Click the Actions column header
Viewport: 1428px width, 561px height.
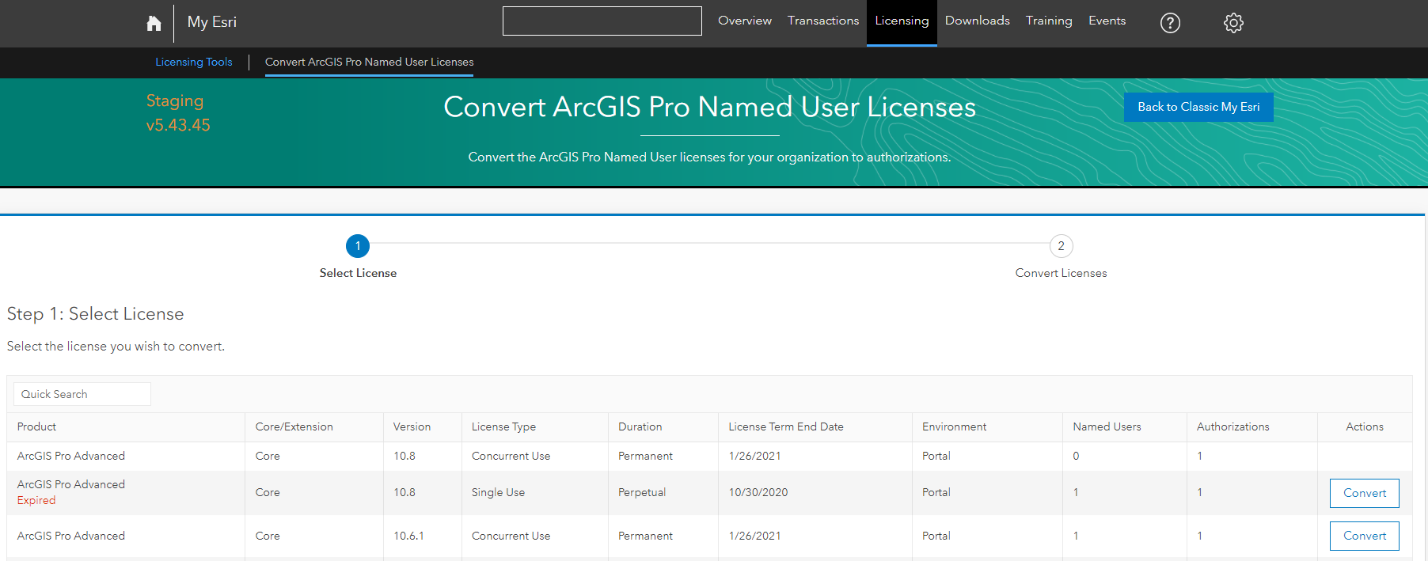[1364, 427]
